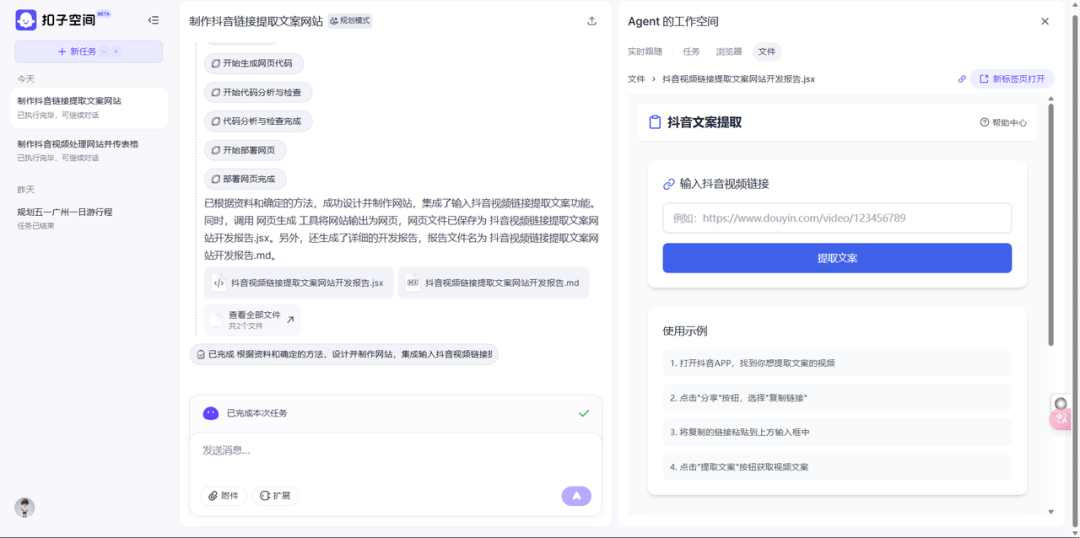Collapse the left sidebar with the toggle icon
Screen dimensions: 1080x538
coord(153,21)
